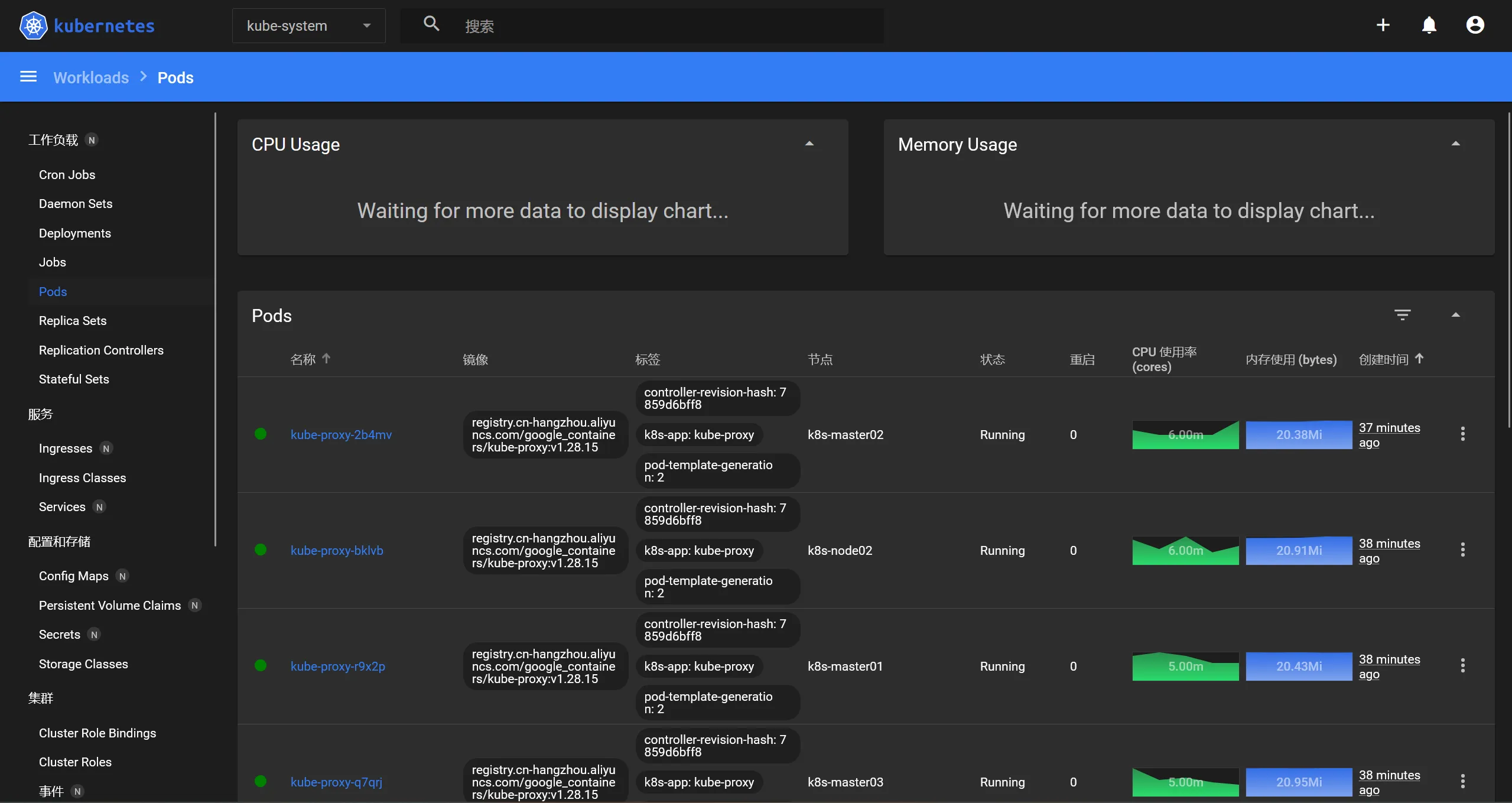Click N badge next to Secrets

click(94, 635)
